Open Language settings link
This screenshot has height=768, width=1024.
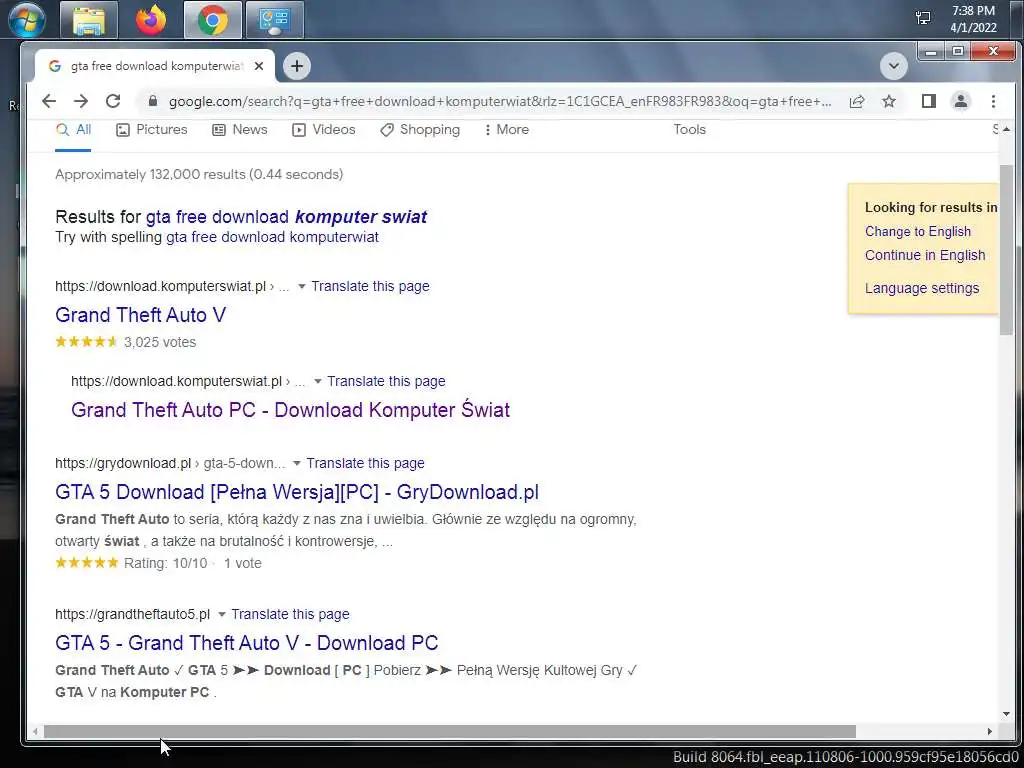922,288
